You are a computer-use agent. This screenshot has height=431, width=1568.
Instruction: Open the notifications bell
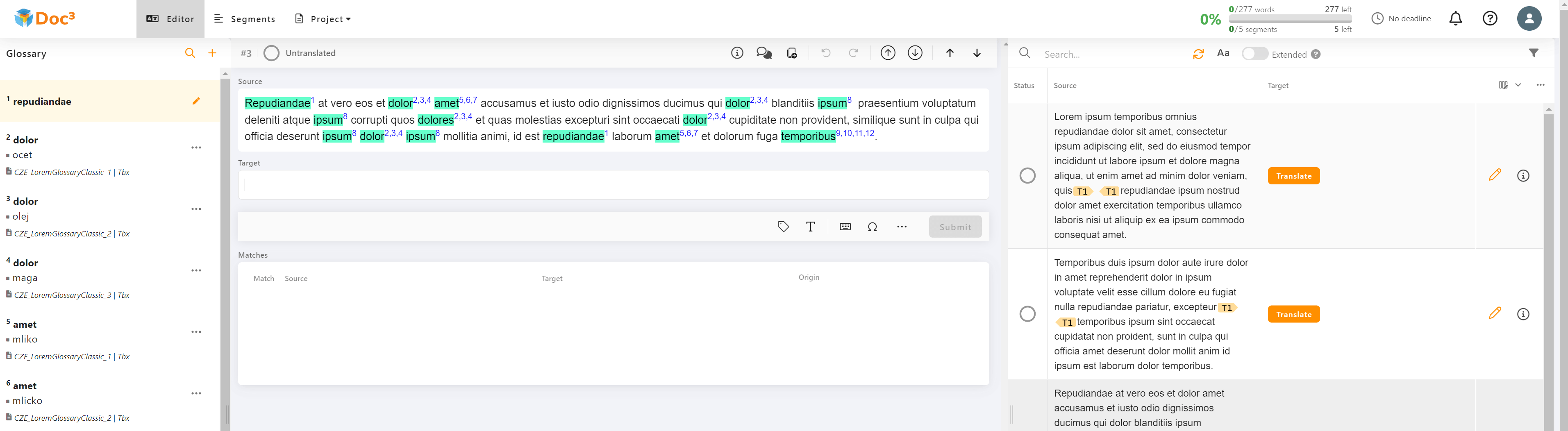coord(1455,19)
